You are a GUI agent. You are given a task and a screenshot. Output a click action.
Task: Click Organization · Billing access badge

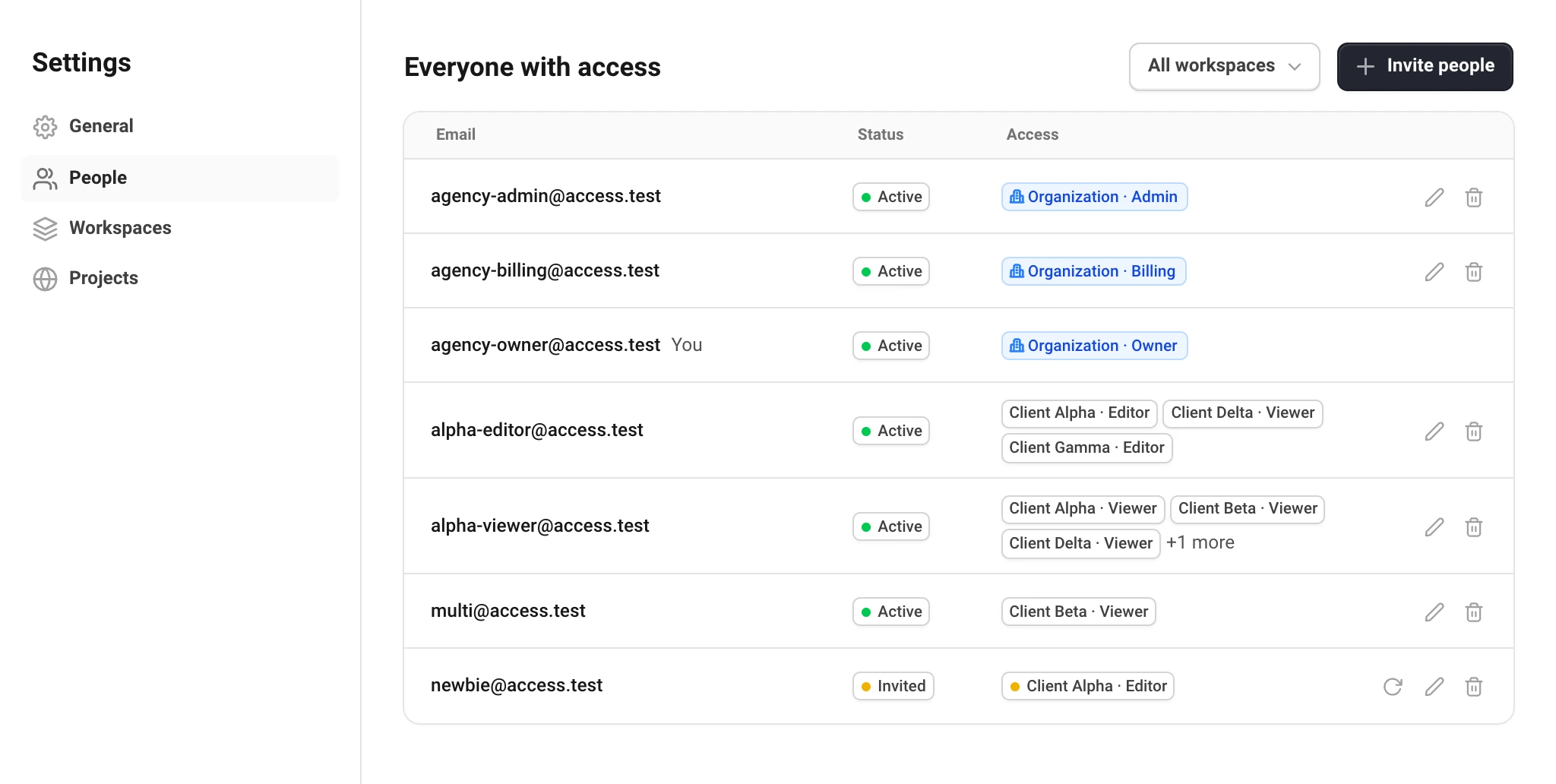(x=1093, y=271)
